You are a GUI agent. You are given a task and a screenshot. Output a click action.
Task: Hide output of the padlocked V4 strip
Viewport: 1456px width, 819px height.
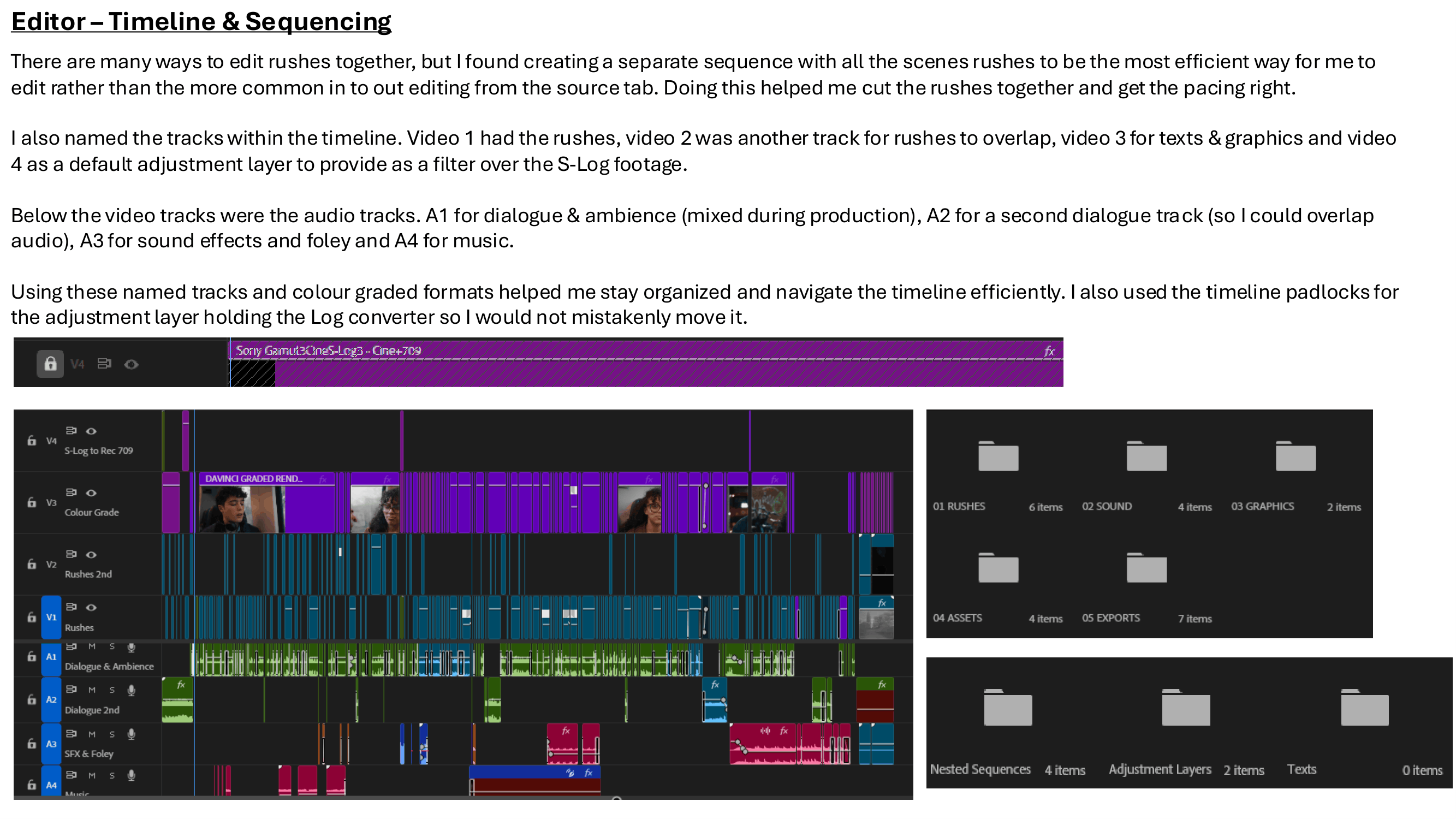point(131,365)
